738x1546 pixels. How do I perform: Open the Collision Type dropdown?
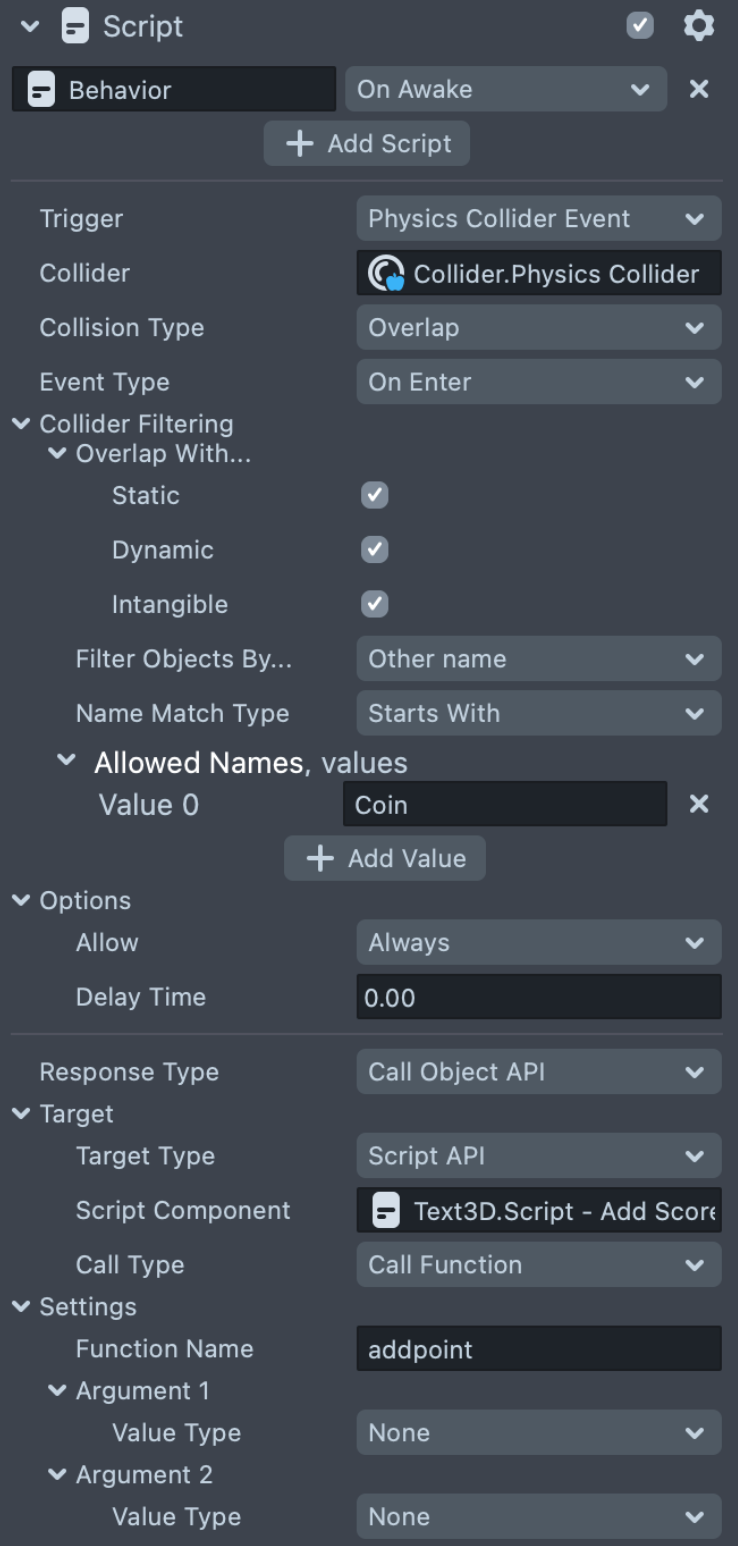[x=538, y=328]
